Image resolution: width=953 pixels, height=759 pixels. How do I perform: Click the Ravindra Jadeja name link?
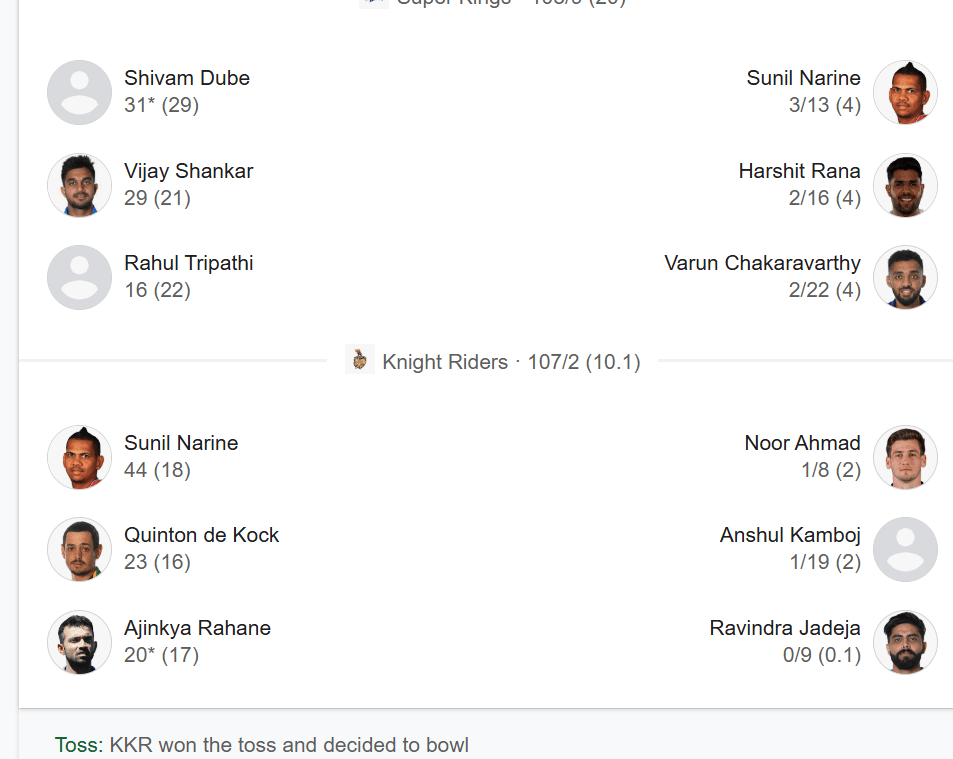tap(785, 628)
